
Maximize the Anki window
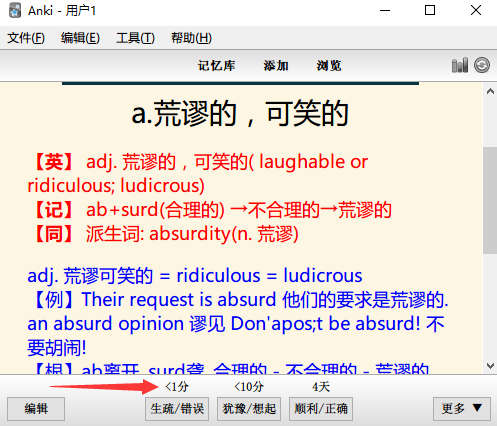point(430,10)
